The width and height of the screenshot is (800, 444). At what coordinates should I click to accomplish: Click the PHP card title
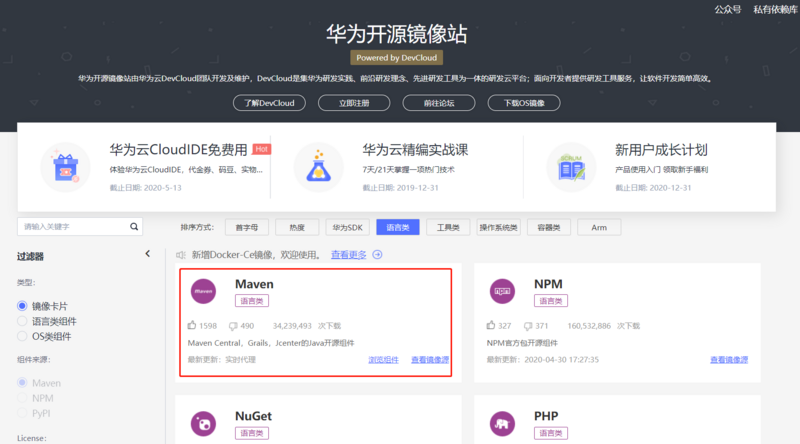tap(546, 416)
